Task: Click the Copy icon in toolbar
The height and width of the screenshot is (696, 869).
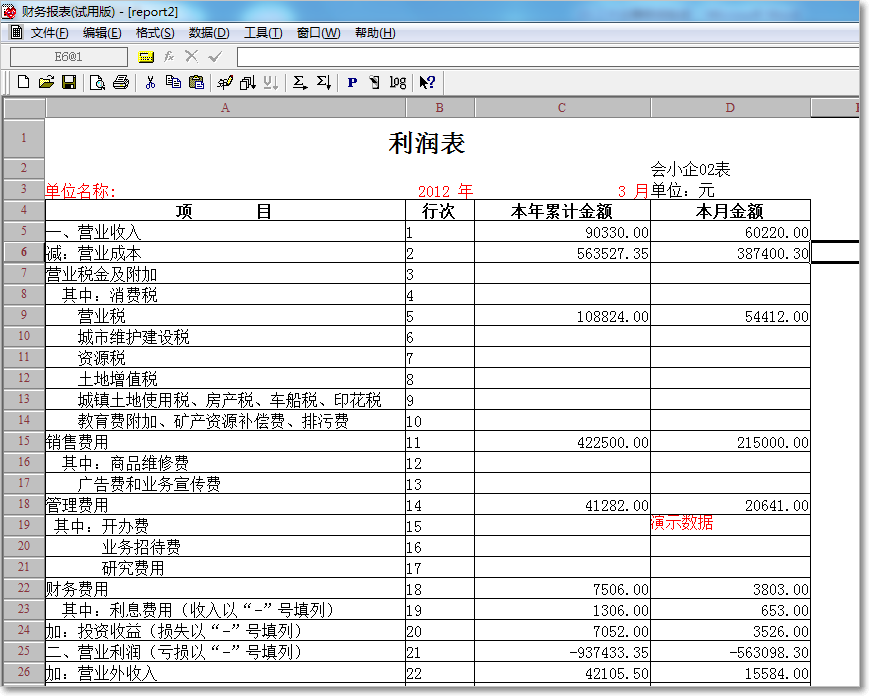Action: (x=173, y=82)
